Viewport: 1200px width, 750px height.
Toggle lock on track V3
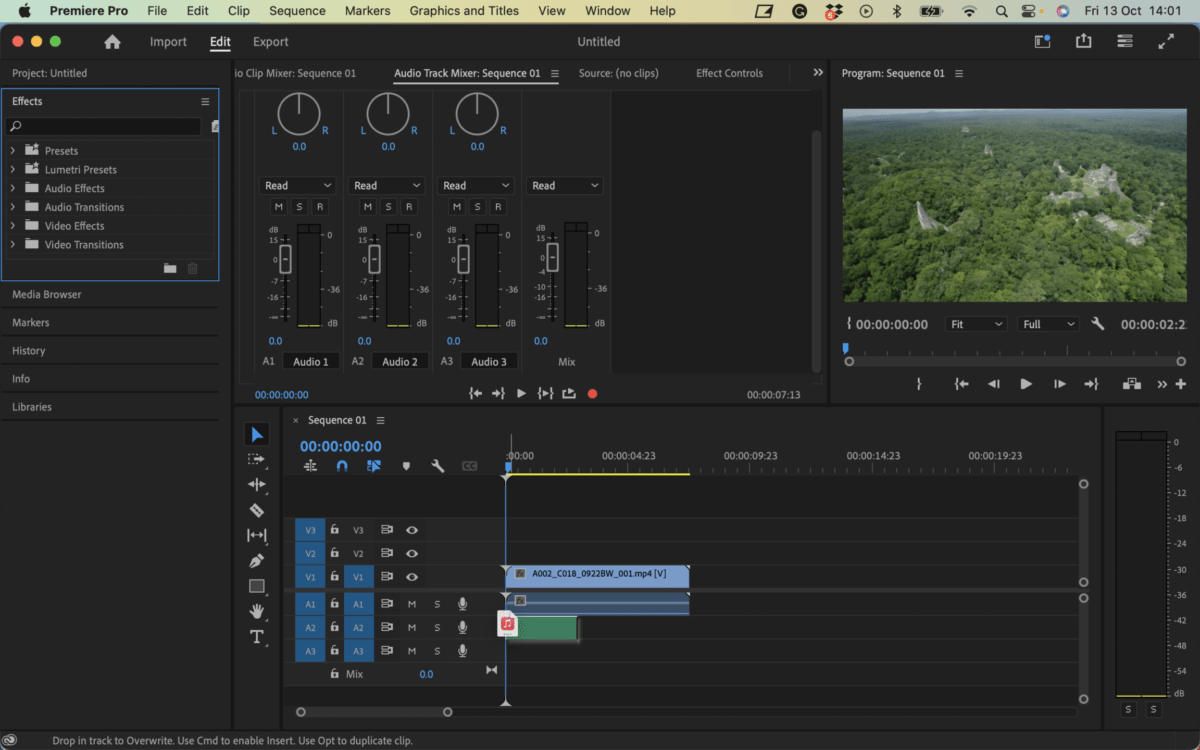pyautogui.click(x=335, y=530)
